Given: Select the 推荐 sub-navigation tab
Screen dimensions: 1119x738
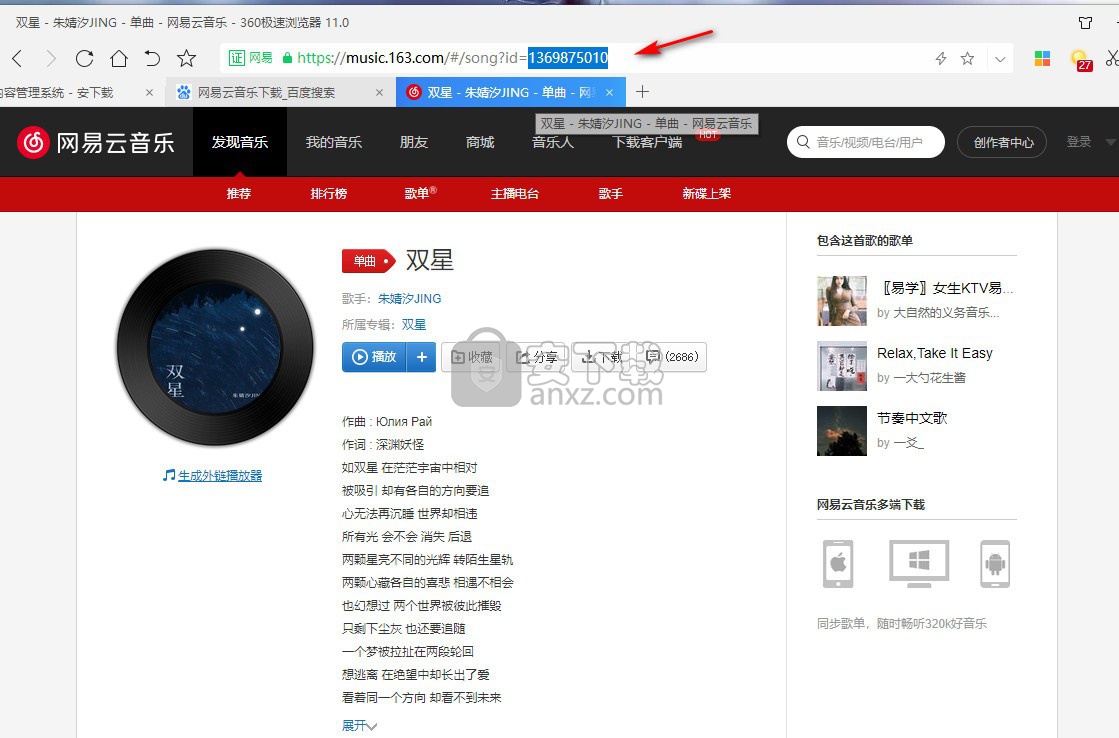Looking at the screenshot, I should 238,193.
